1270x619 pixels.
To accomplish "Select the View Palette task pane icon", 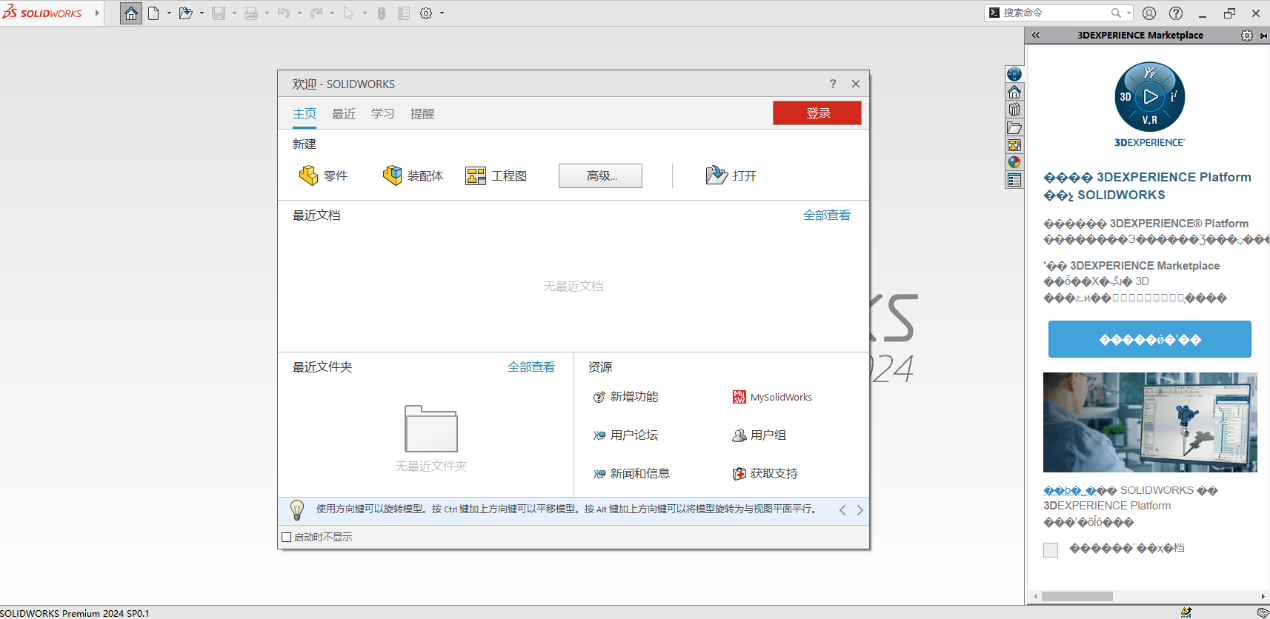I will [x=1014, y=145].
